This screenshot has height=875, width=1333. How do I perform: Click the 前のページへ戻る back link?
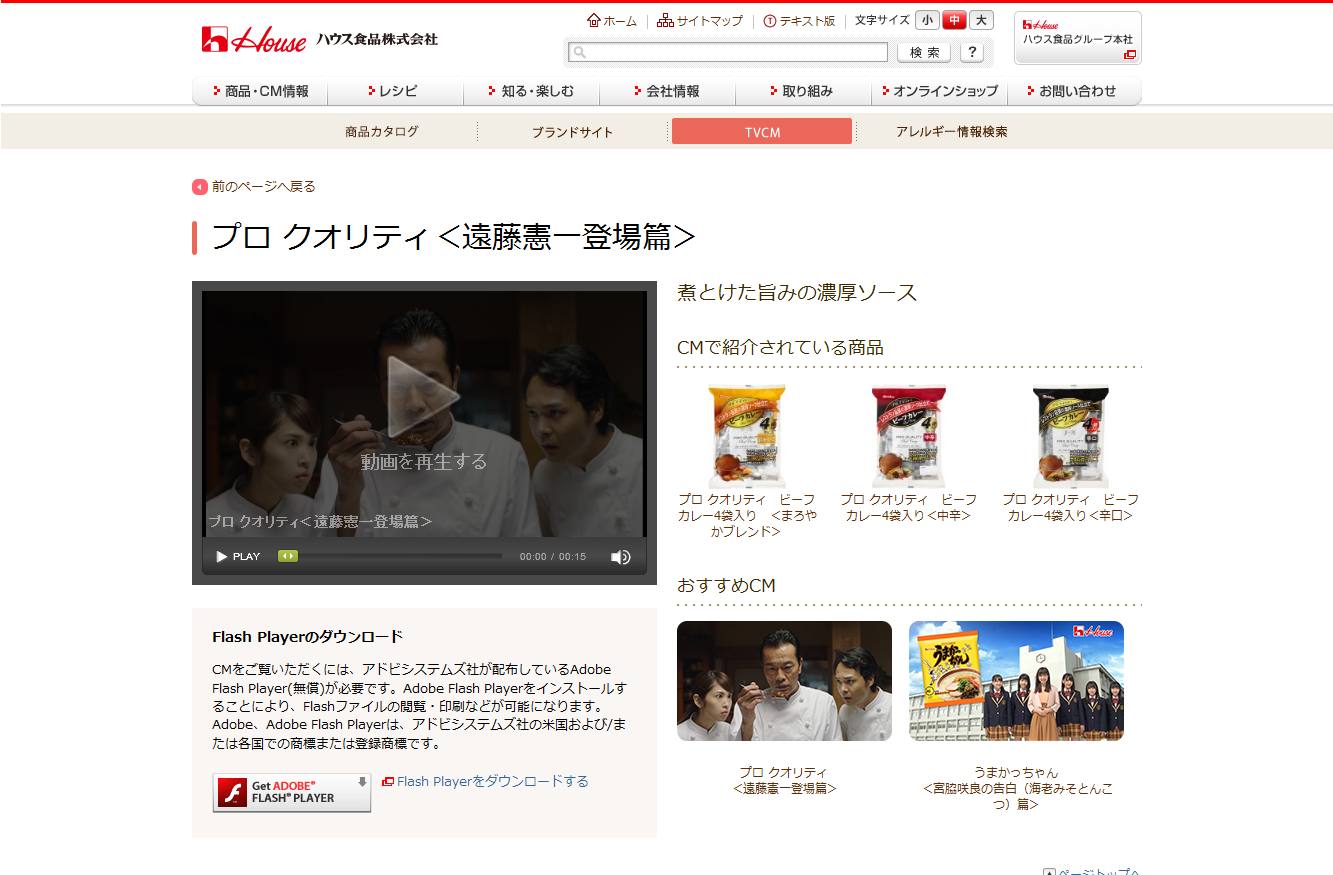coord(254,186)
